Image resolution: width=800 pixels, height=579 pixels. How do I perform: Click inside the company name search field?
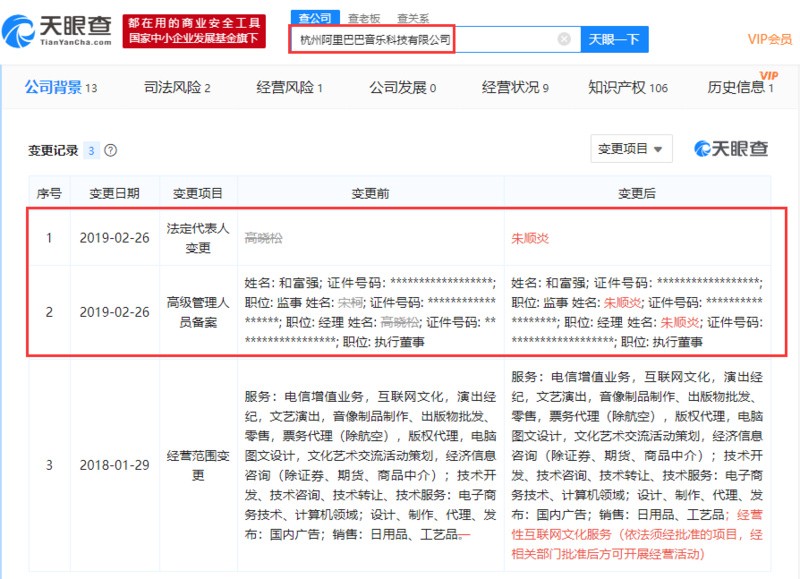pyautogui.click(x=420, y=40)
